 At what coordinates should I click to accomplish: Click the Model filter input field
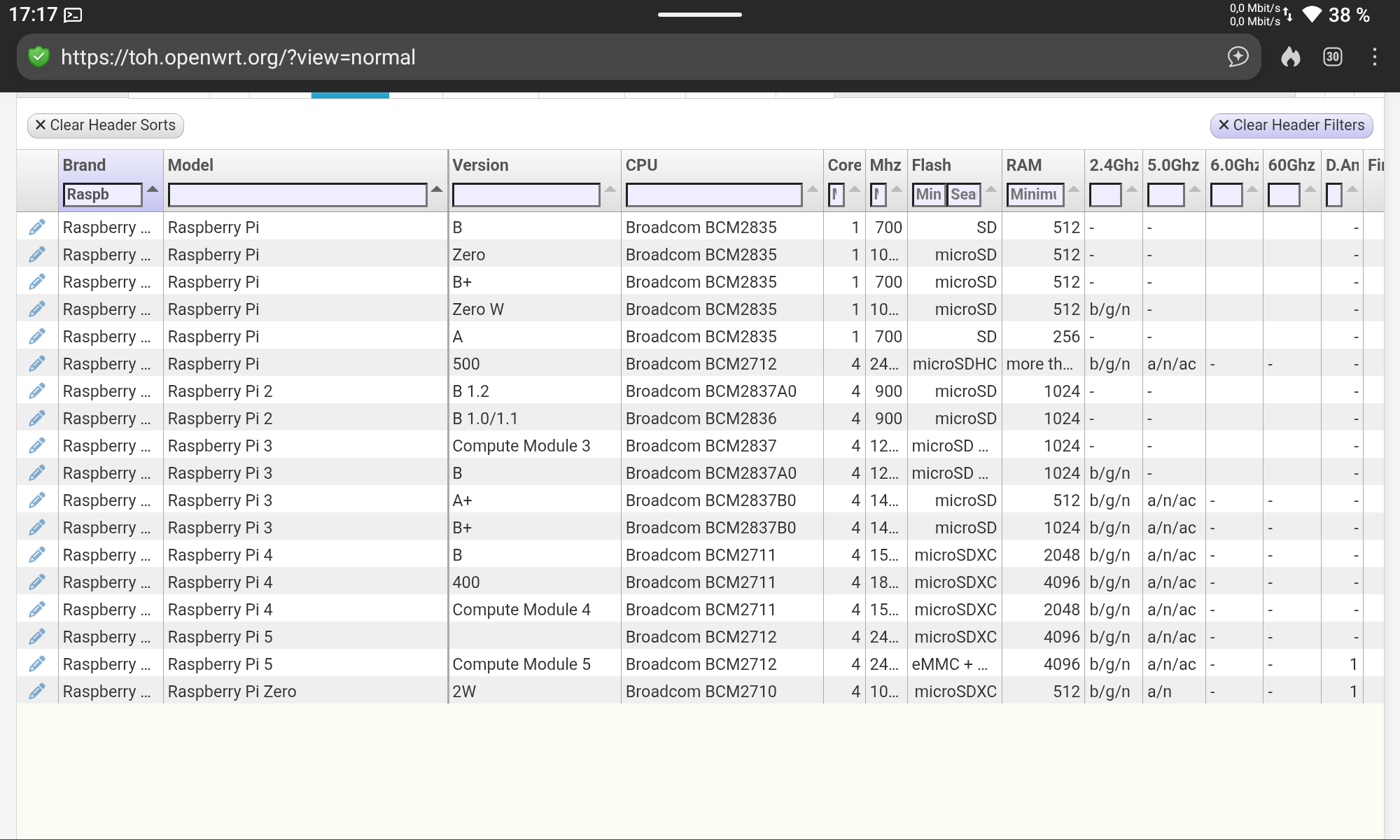297,195
